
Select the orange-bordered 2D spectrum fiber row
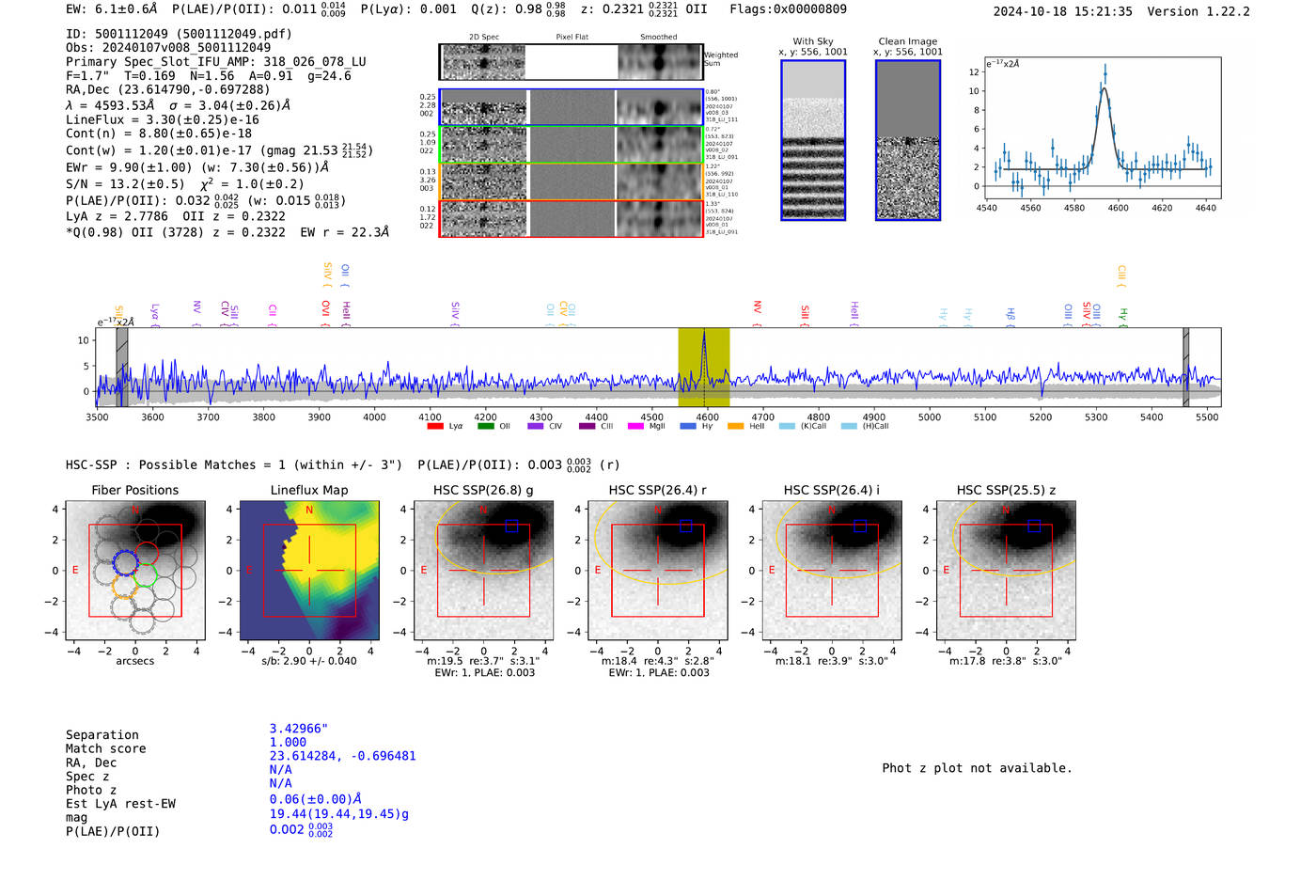pos(571,181)
